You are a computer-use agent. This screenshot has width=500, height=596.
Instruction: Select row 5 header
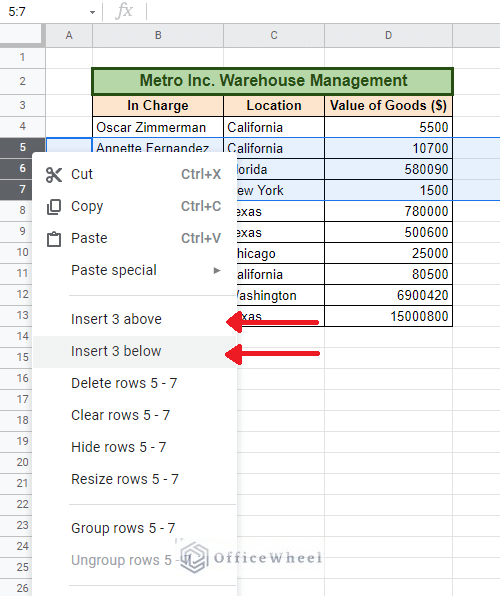pos(22,147)
